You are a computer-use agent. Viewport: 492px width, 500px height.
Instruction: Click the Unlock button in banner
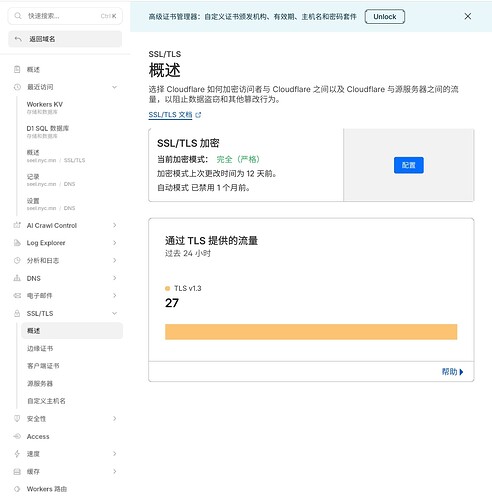(x=385, y=16)
